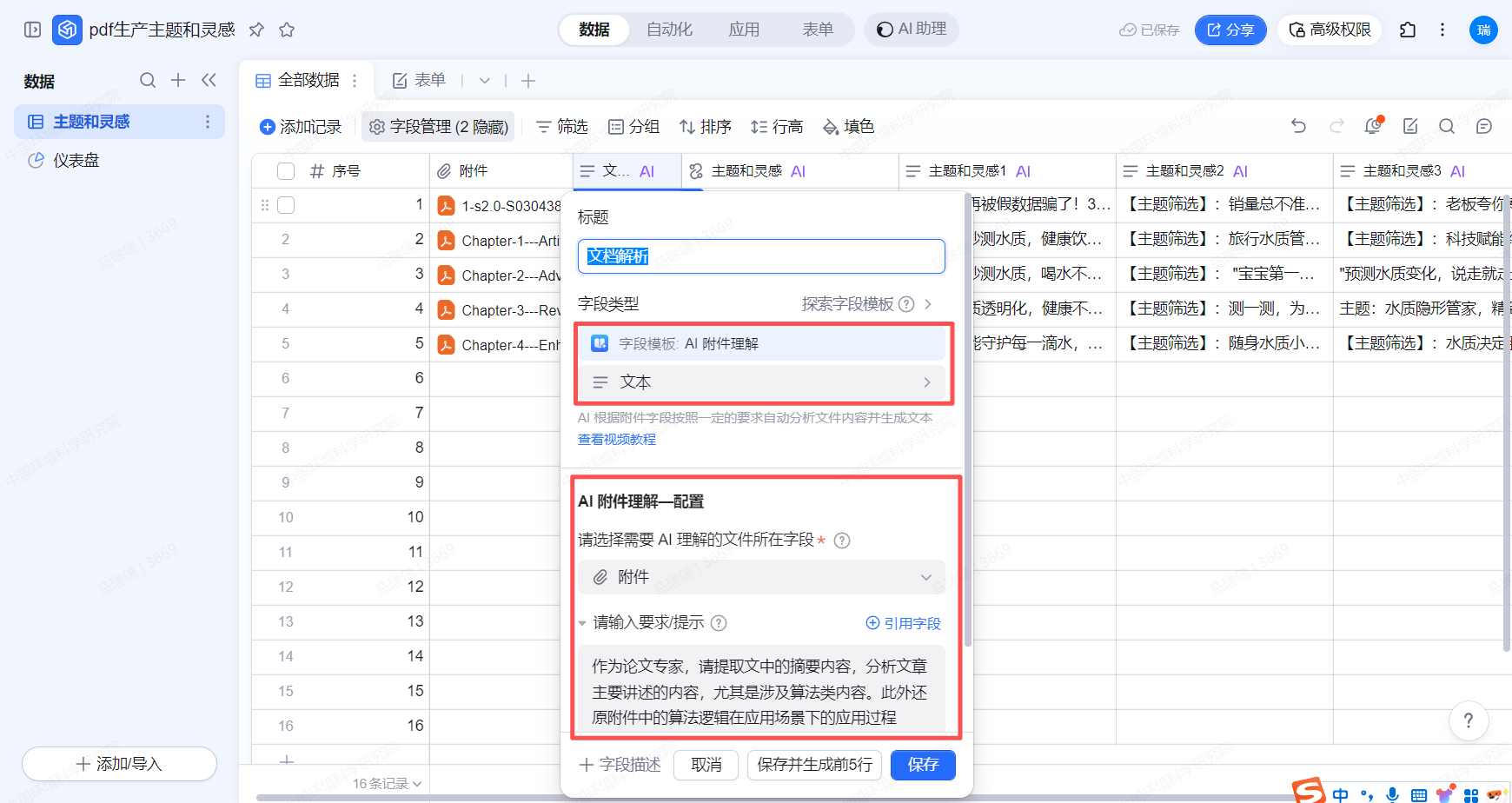
Task: Open the 查看视频教程 link
Action: [x=617, y=440]
